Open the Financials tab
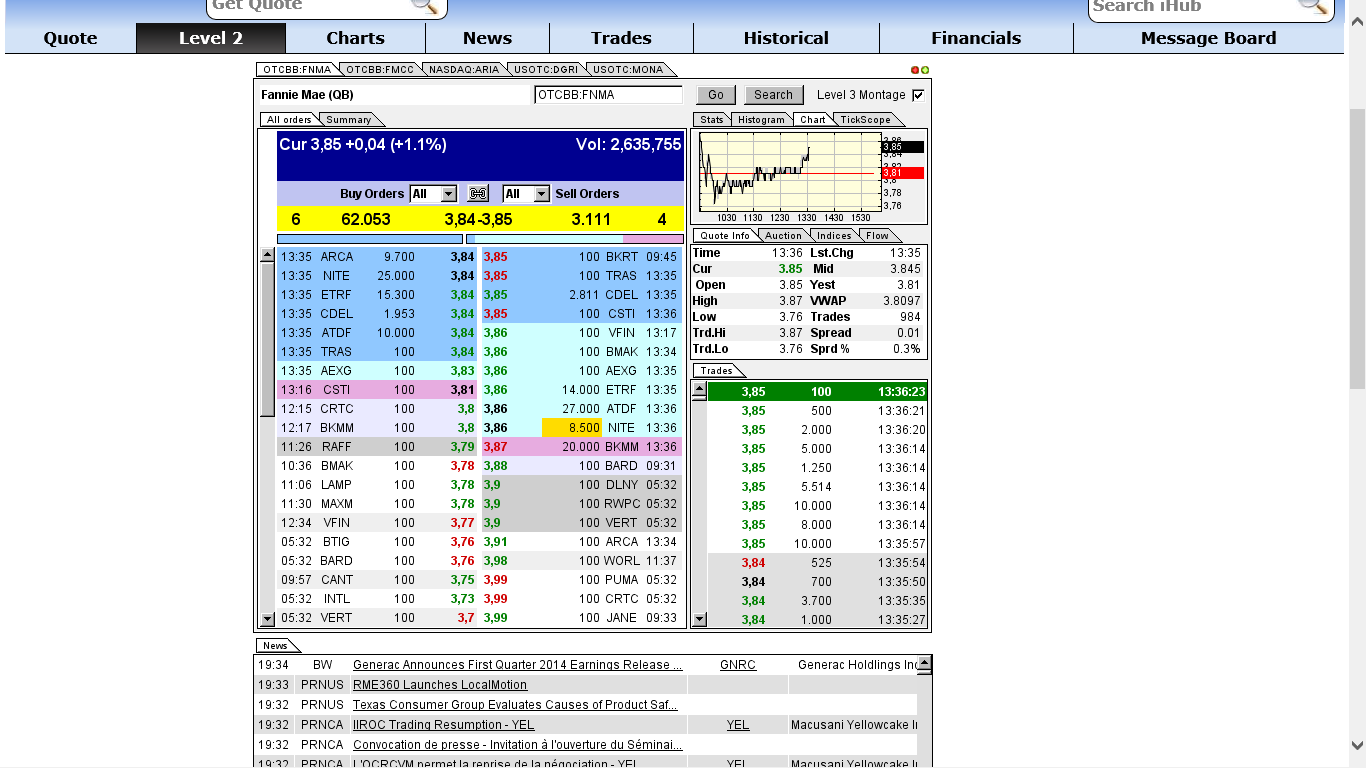Screen dimensions: 1366x768 [976, 38]
